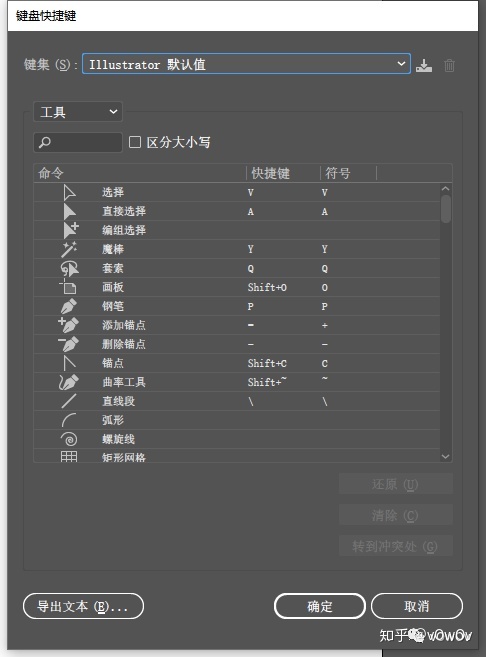
Task: Click the Line Segment tool icon
Action: pos(69,401)
